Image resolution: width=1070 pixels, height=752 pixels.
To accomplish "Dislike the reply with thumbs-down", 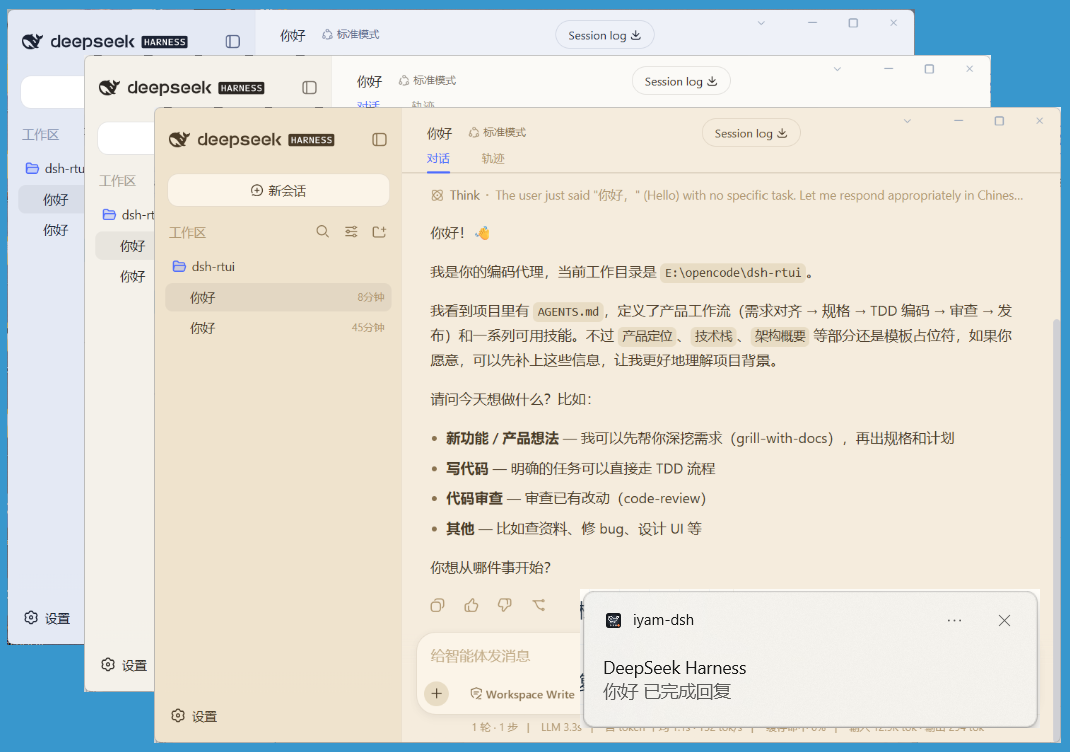I will pyautogui.click(x=505, y=605).
